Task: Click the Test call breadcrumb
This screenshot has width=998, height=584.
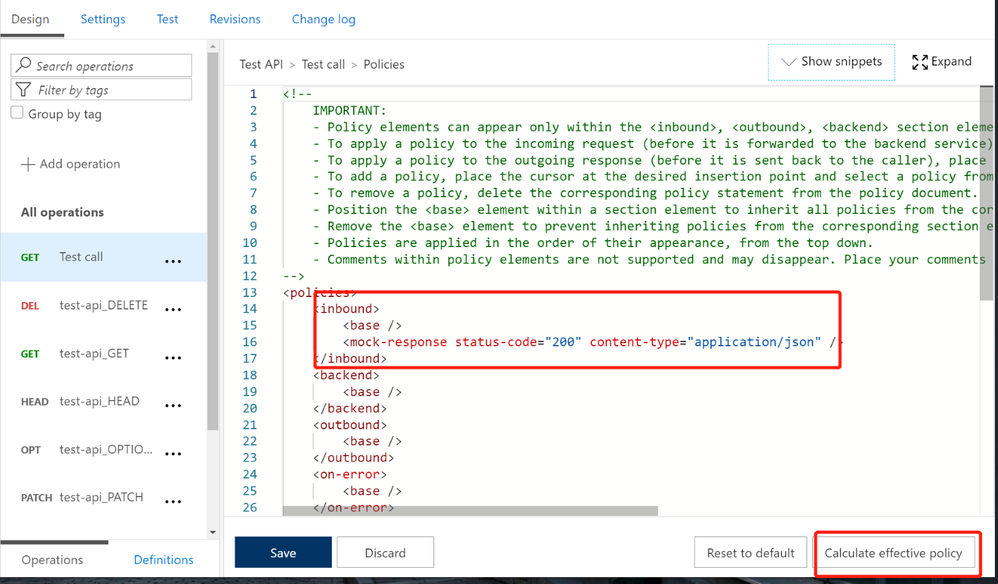Action: pos(323,64)
